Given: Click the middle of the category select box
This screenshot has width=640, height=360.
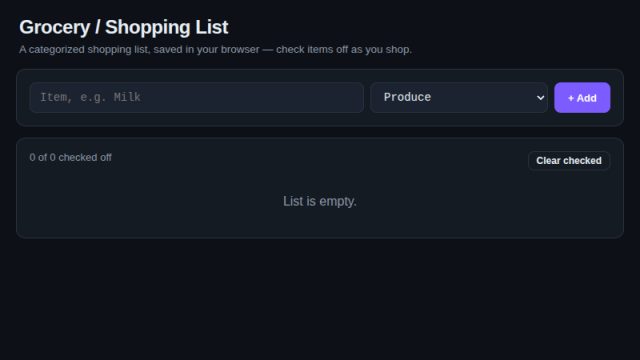Looking at the screenshot, I should click(459, 98).
